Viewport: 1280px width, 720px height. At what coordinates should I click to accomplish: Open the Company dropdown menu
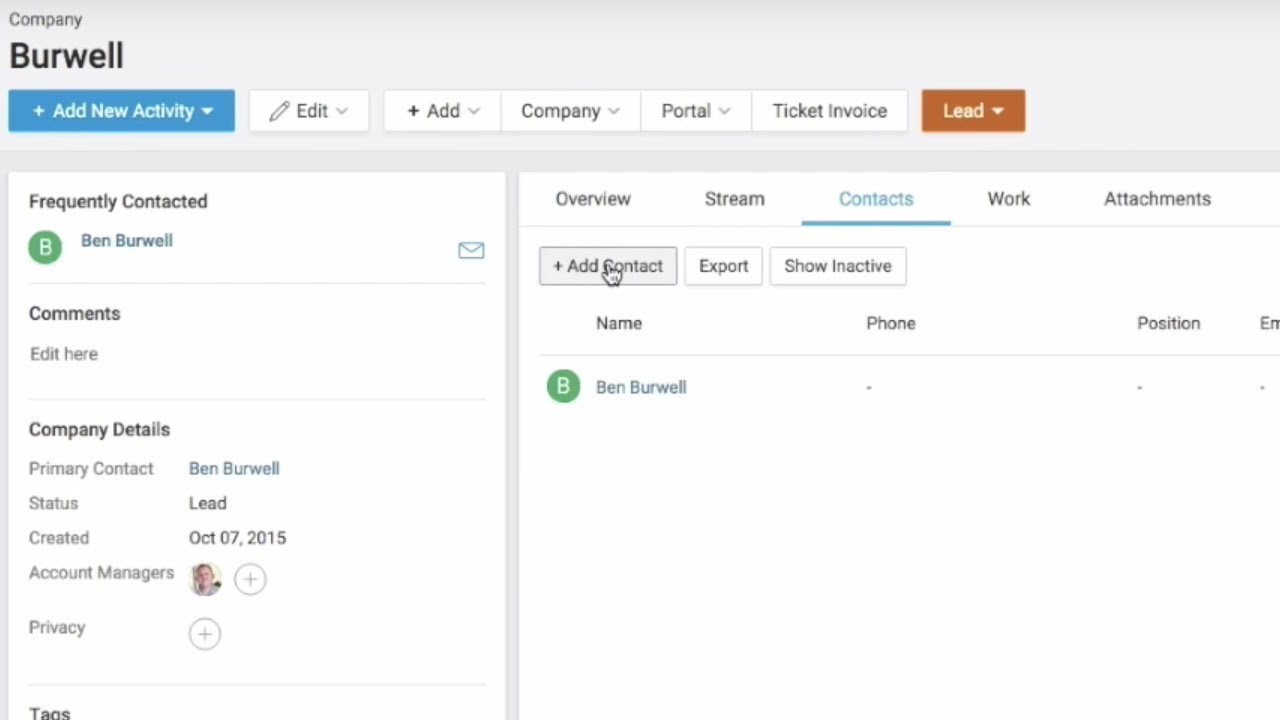570,111
